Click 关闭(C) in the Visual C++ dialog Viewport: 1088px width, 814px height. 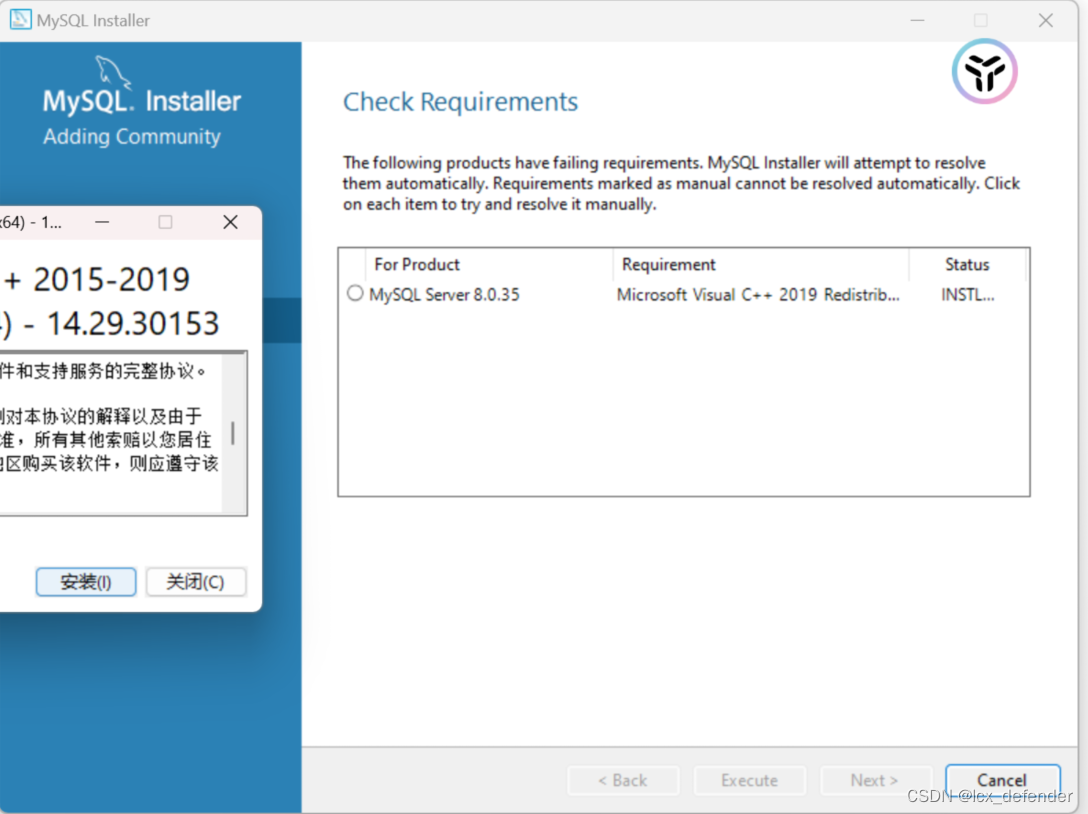click(x=196, y=582)
